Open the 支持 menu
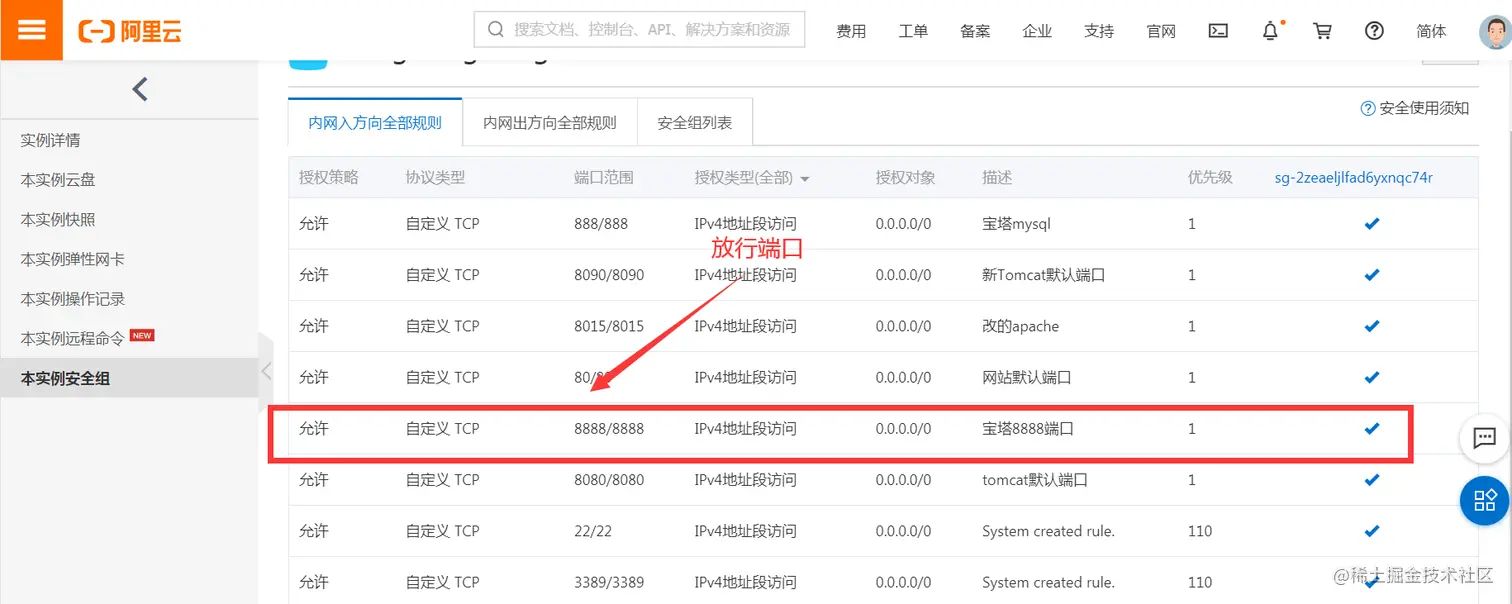 click(x=1099, y=31)
